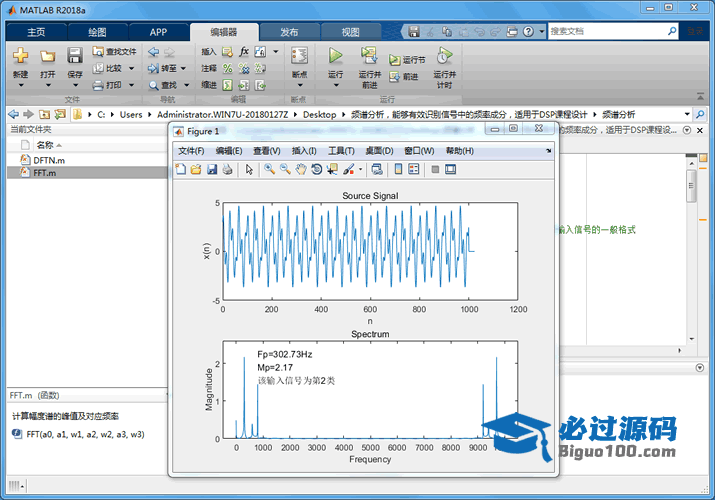715x500 pixels.
Task: Print the figure from Figure 1 toolbar
Action: tap(227, 170)
